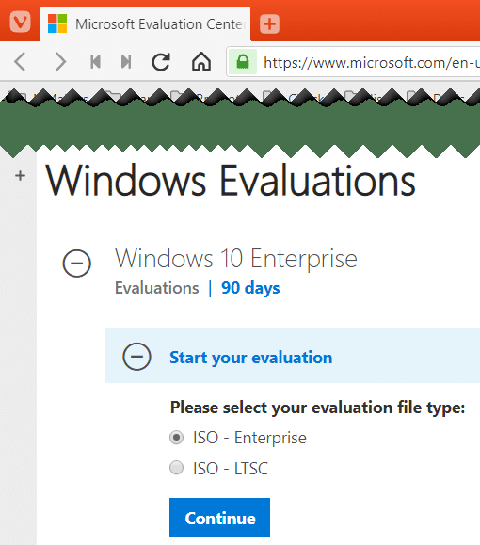This screenshot has height=545, width=480.
Task: Go back to previous page
Action: [20, 62]
